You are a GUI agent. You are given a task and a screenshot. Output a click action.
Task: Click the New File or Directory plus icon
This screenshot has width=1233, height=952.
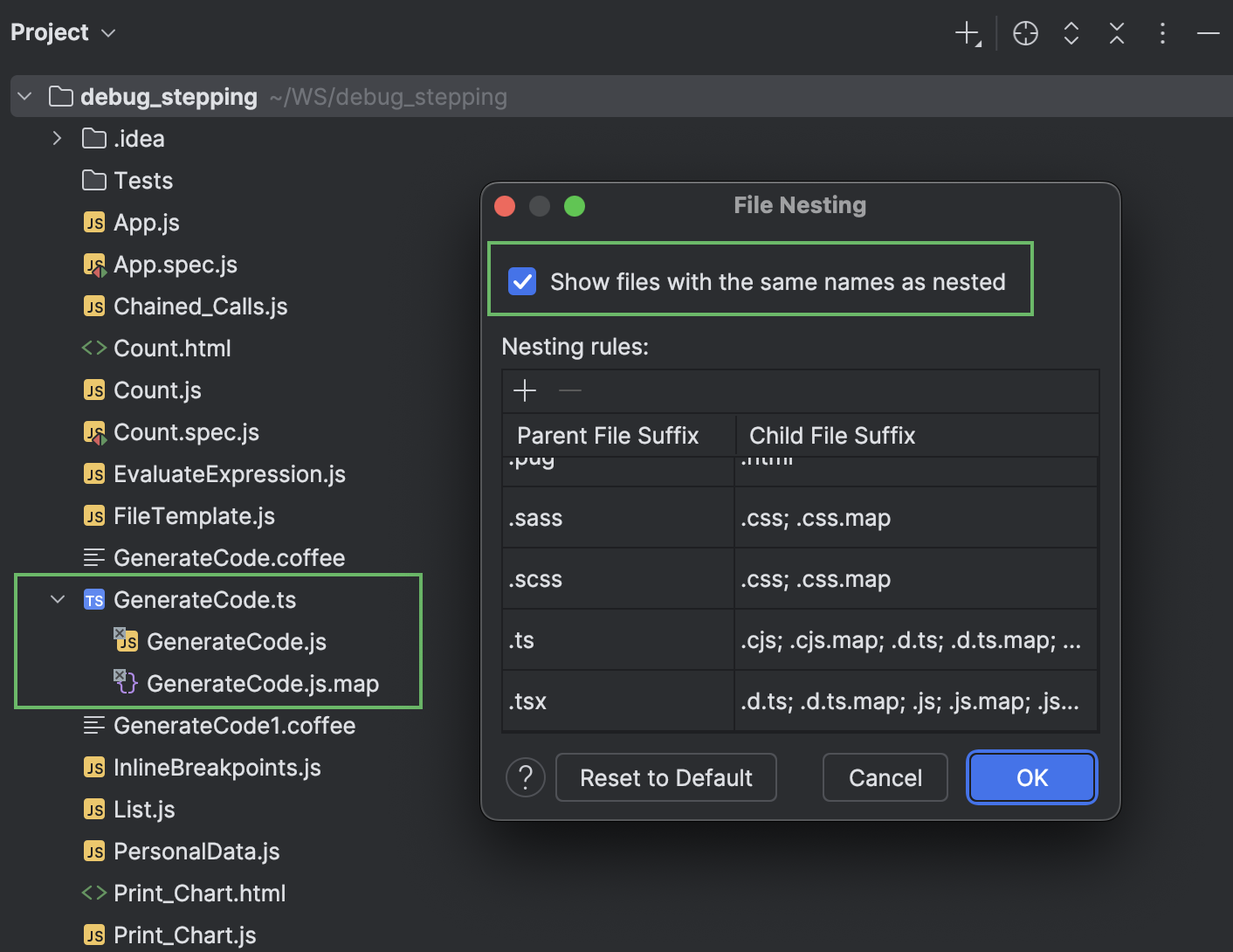(968, 34)
